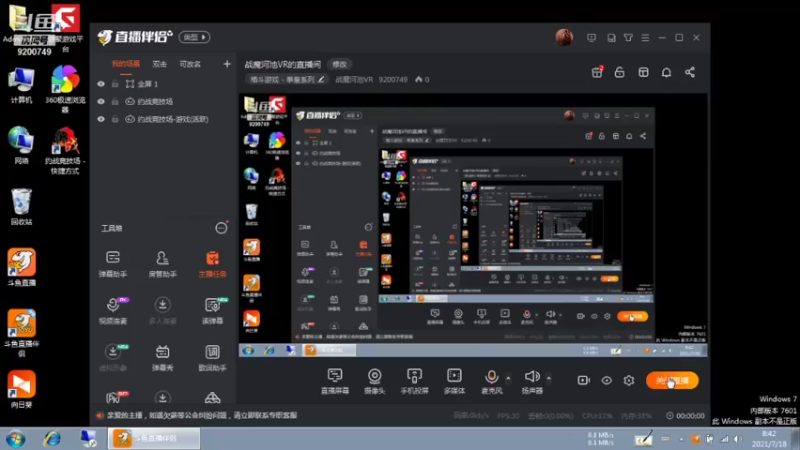Click the 斗鱼直播伴侣 taskbar button
Screen dimensions: 800x450
(x=154, y=438)
